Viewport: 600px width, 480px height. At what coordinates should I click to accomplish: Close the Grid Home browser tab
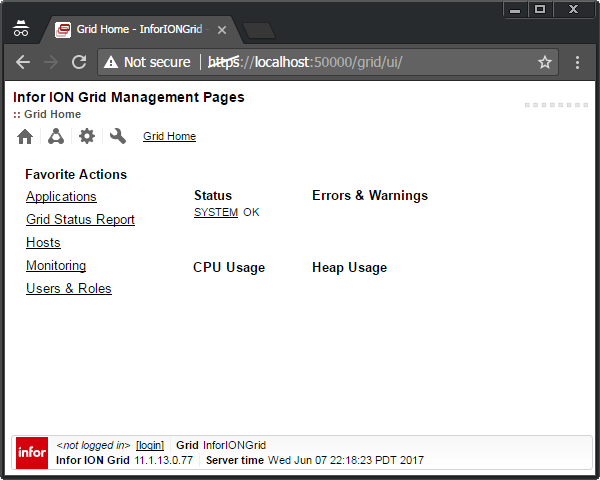tap(222, 30)
